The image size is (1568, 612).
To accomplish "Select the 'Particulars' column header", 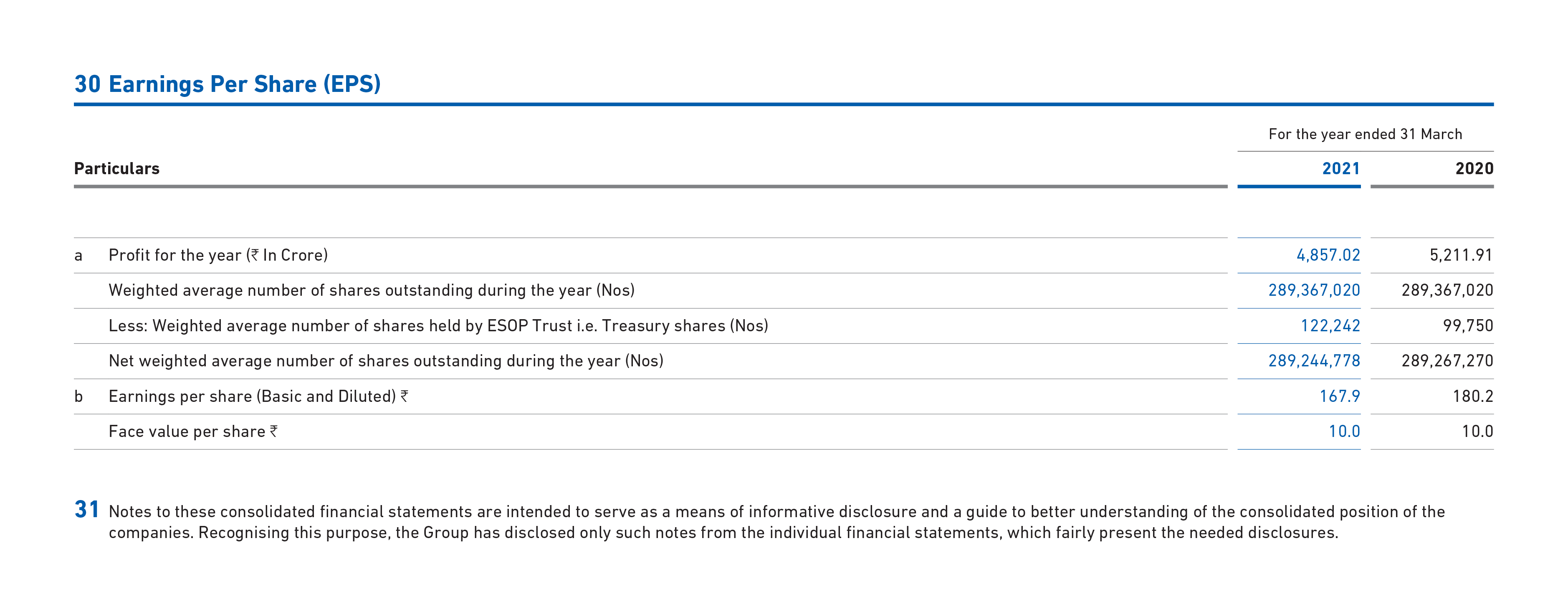I will pyautogui.click(x=116, y=169).
